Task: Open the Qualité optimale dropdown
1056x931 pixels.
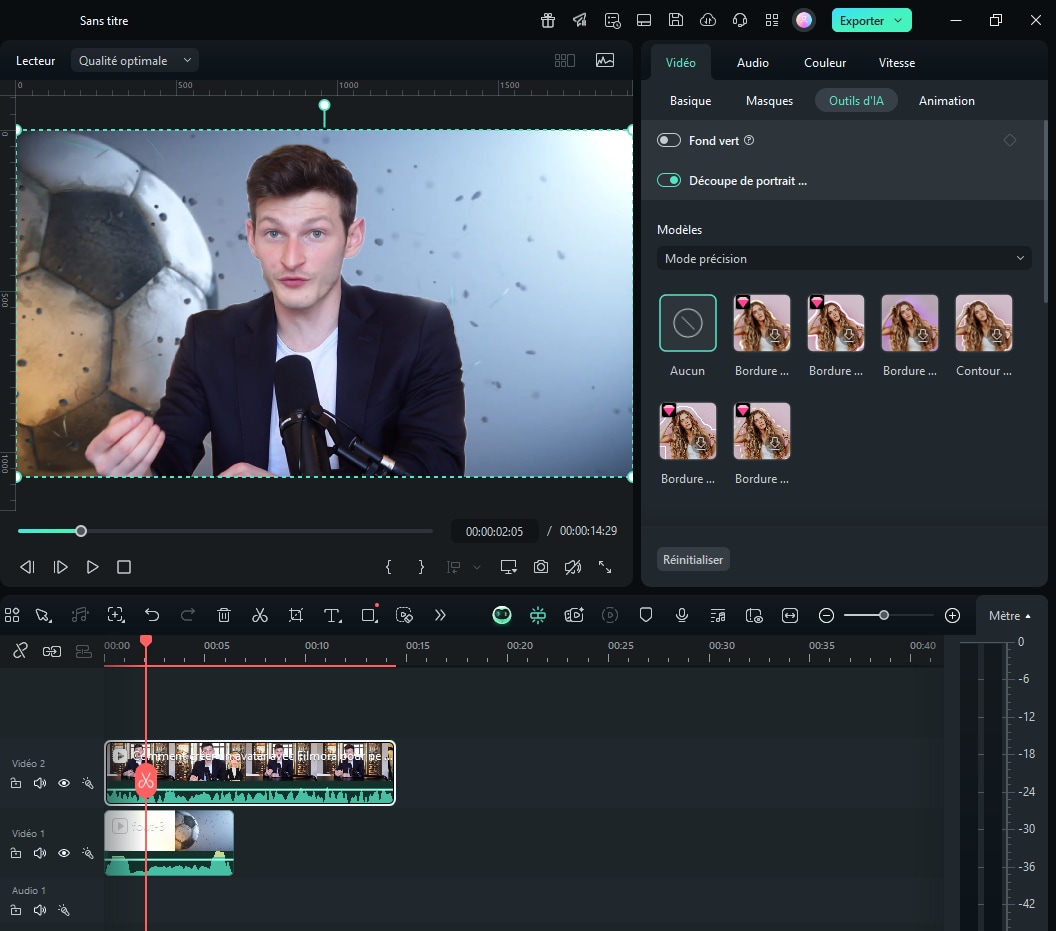Action: point(135,61)
